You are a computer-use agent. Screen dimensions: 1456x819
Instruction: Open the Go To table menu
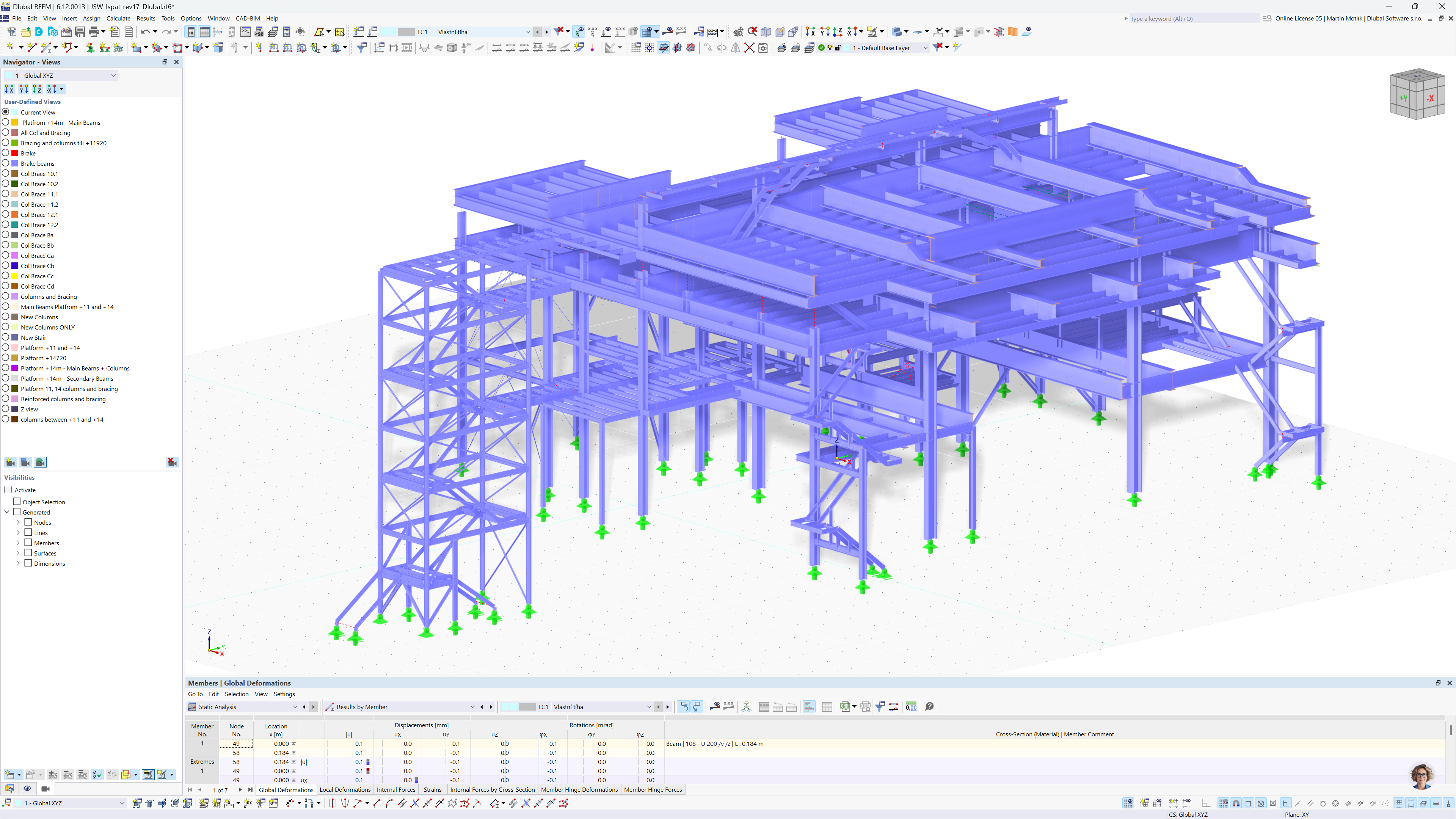pyautogui.click(x=195, y=694)
